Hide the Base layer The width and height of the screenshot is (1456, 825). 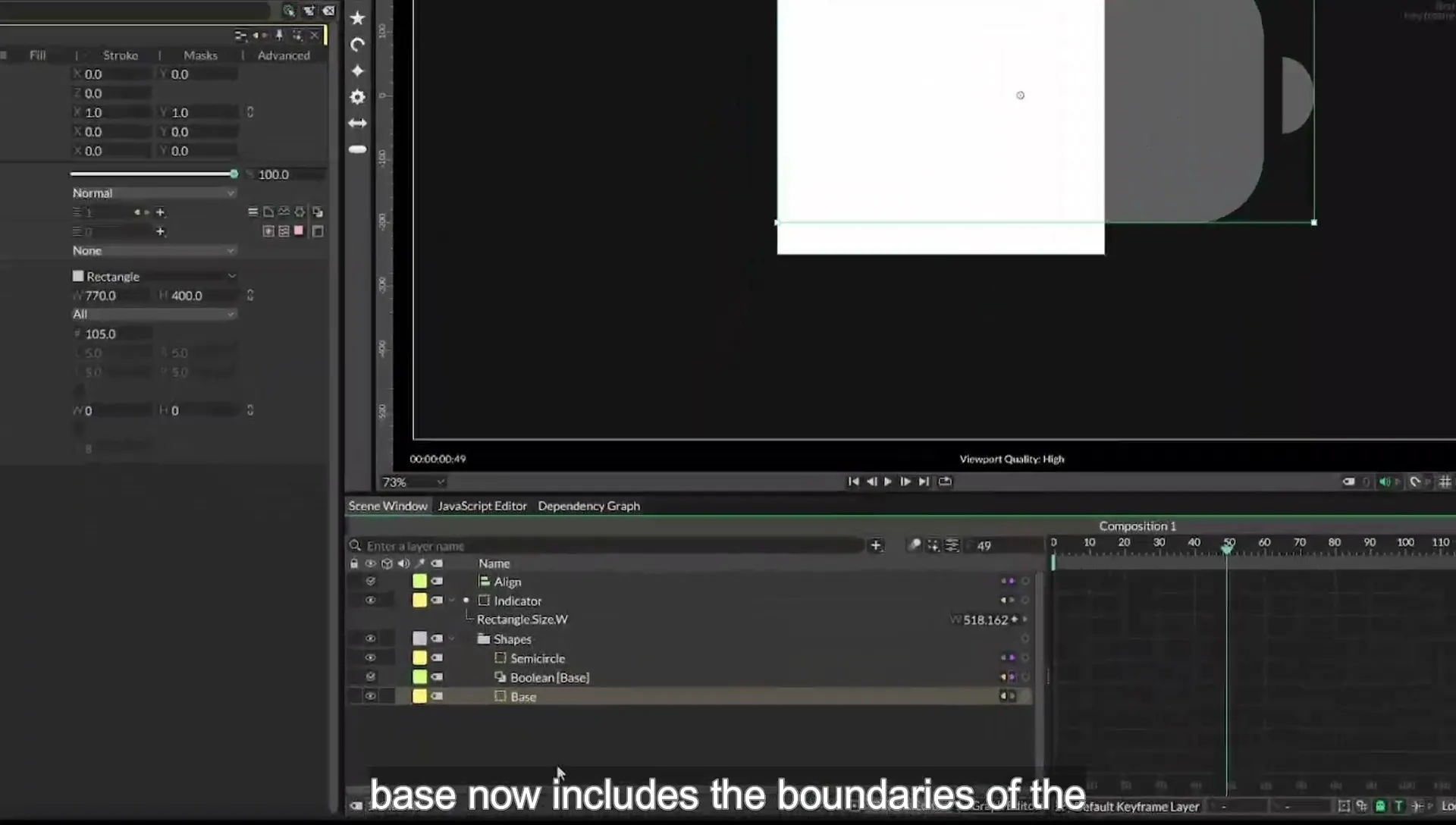[x=370, y=696]
